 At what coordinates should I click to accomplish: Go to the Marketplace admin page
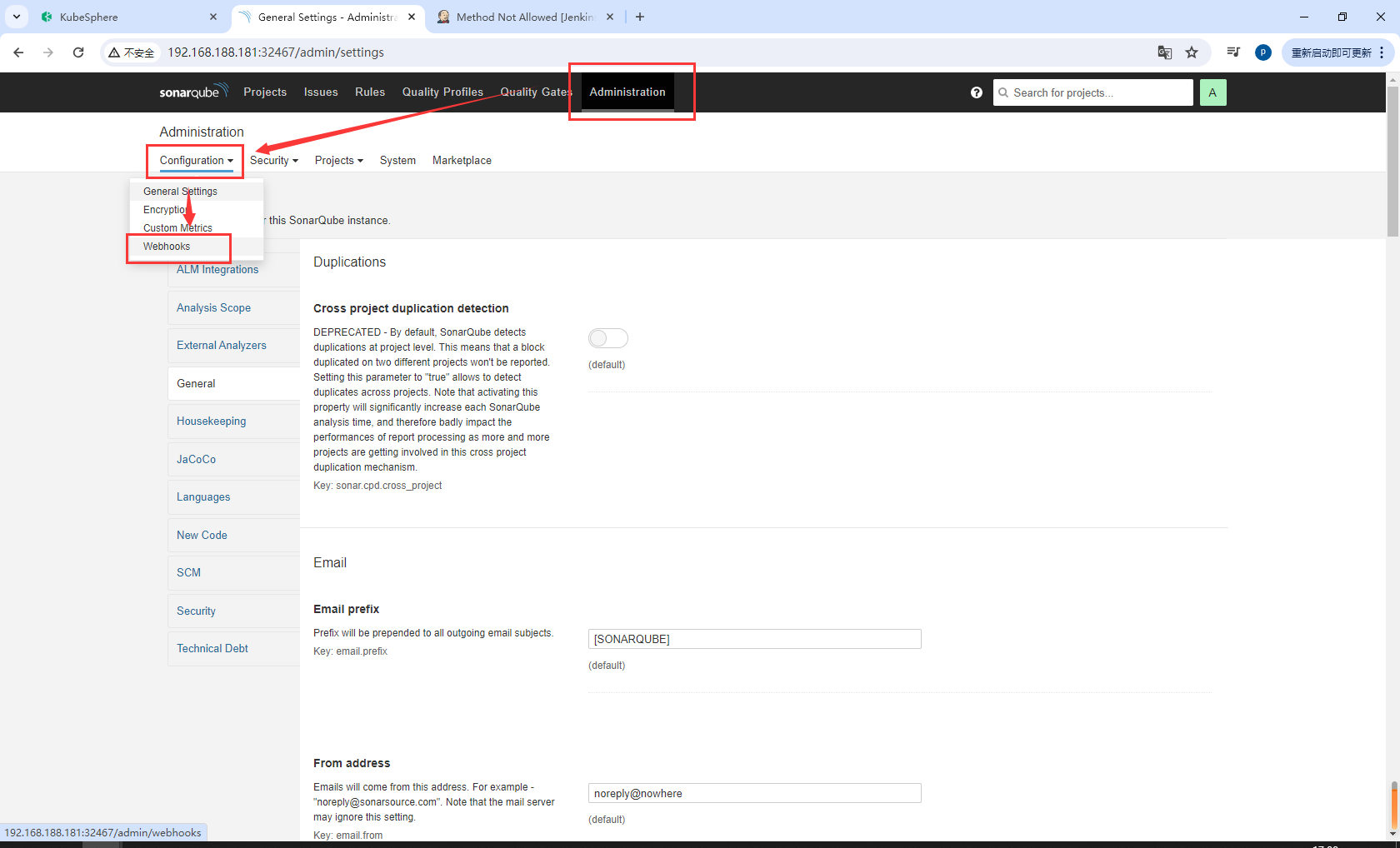(462, 161)
